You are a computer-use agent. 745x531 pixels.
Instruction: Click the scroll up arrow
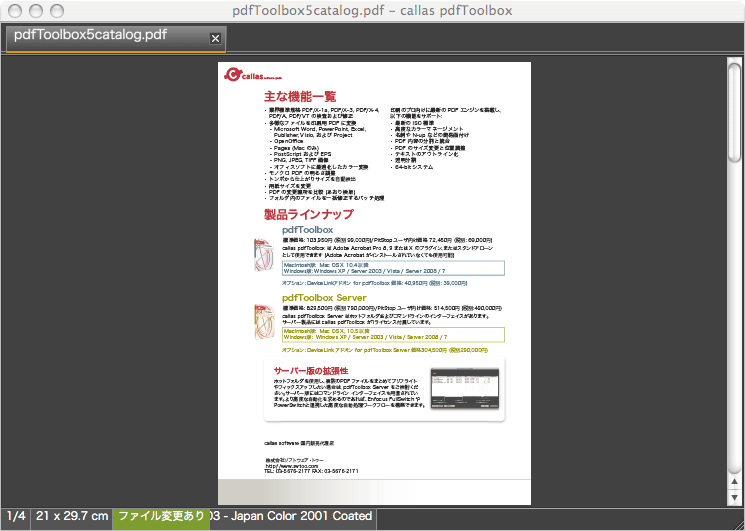tap(735, 481)
